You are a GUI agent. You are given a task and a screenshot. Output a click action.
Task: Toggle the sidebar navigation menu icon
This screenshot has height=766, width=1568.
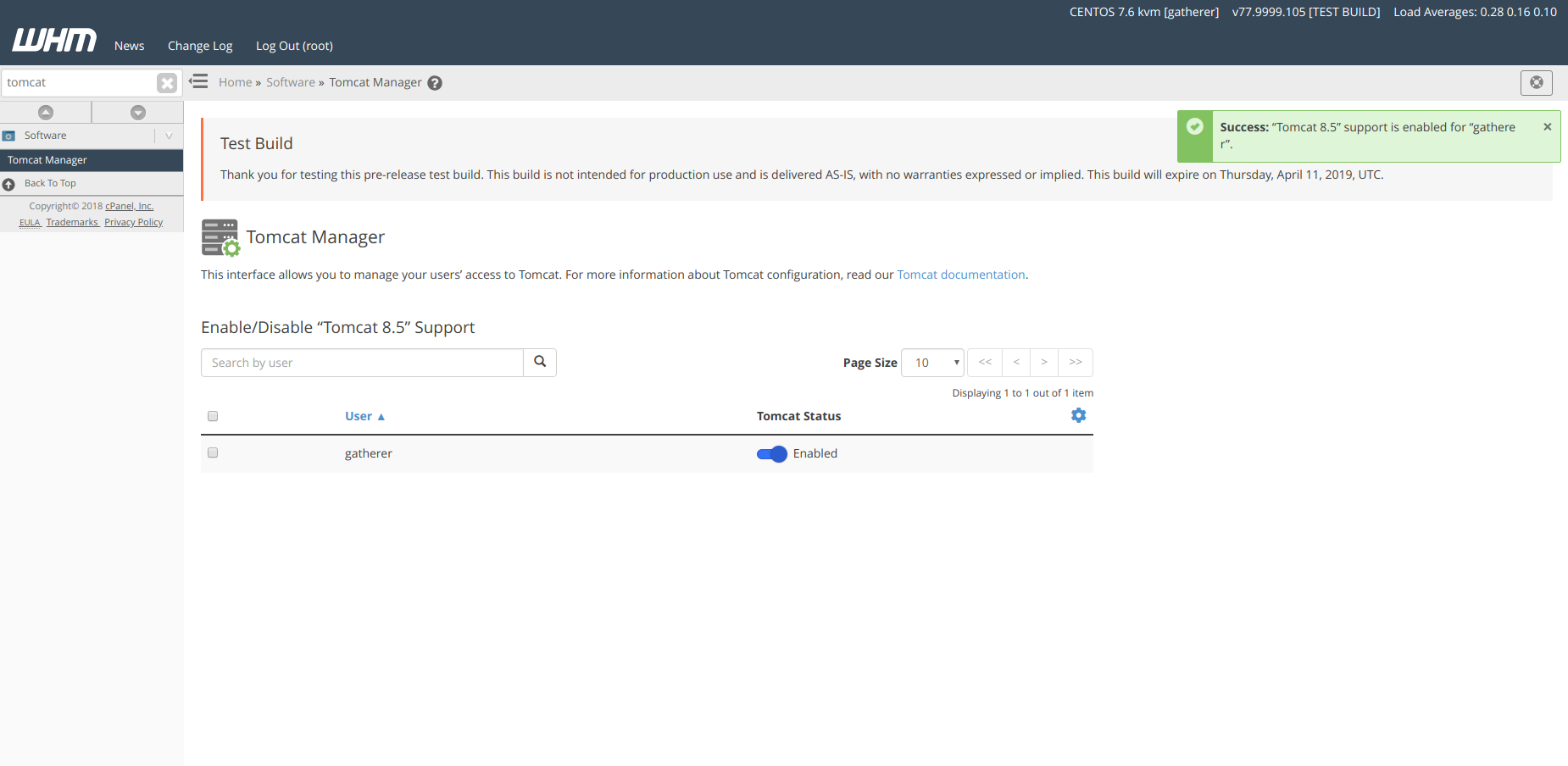click(198, 81)
